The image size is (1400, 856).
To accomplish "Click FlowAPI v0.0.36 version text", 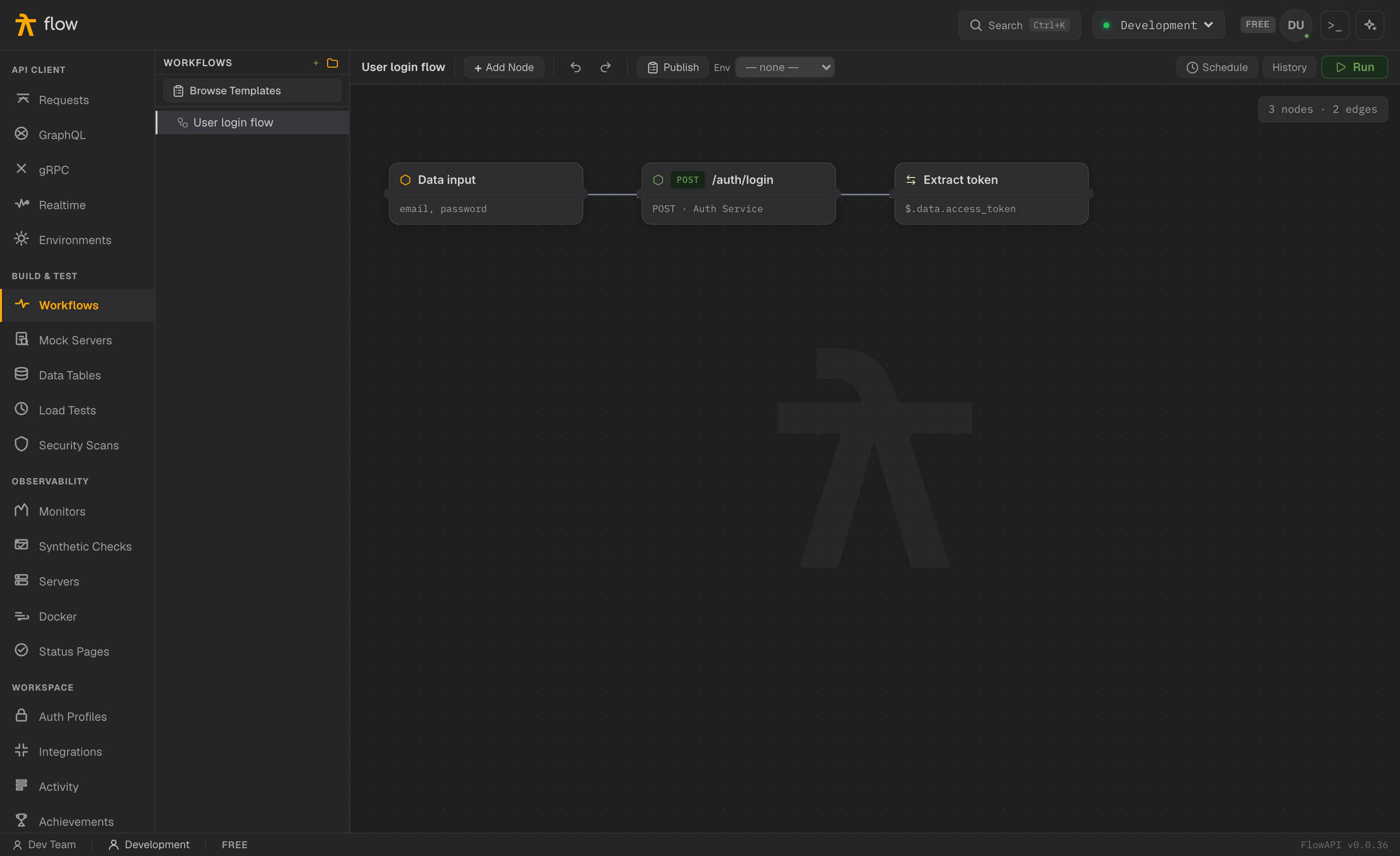I will tap(1344, 845).
